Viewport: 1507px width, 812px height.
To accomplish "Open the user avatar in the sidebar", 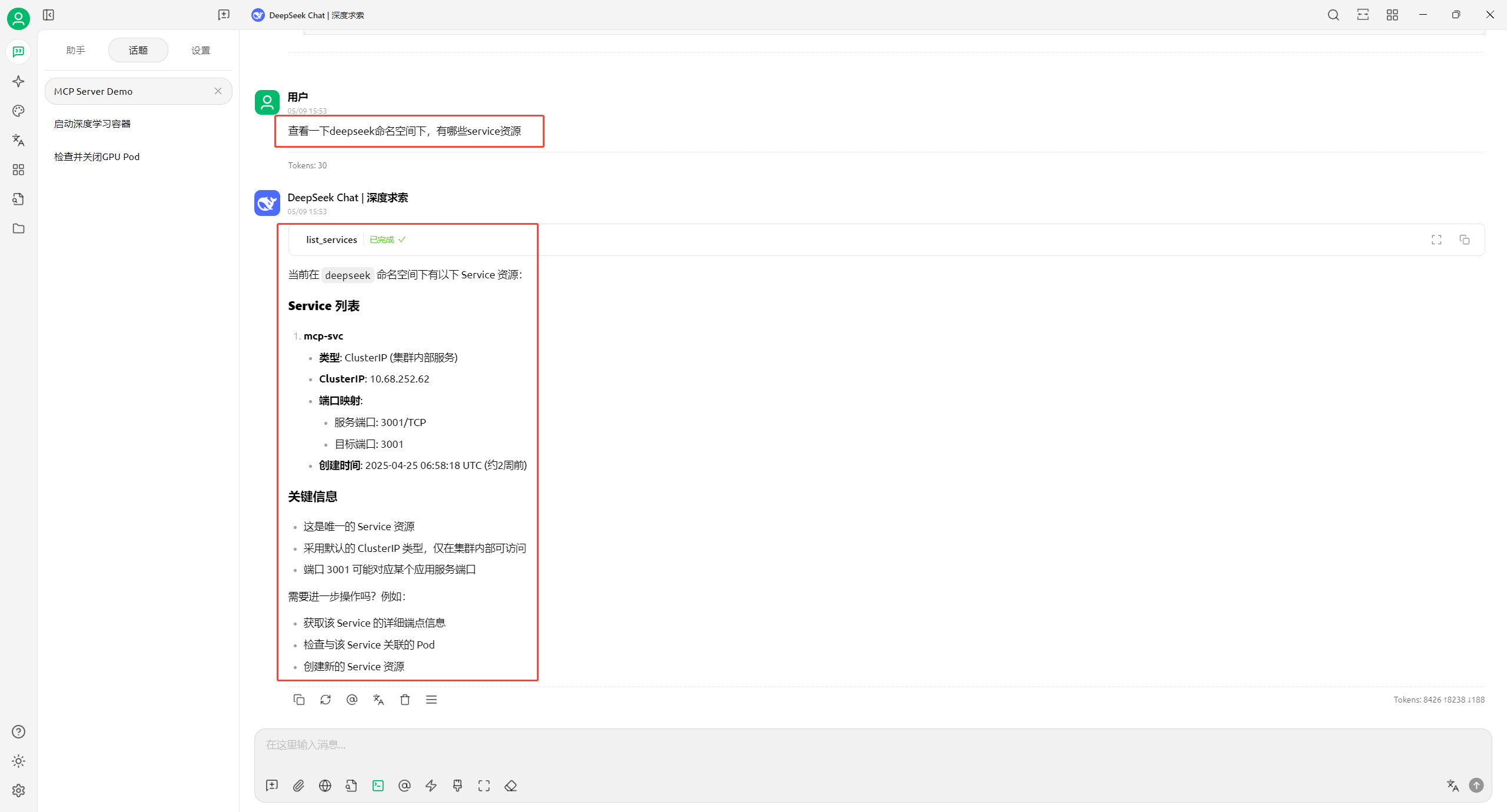I will 18,19.
